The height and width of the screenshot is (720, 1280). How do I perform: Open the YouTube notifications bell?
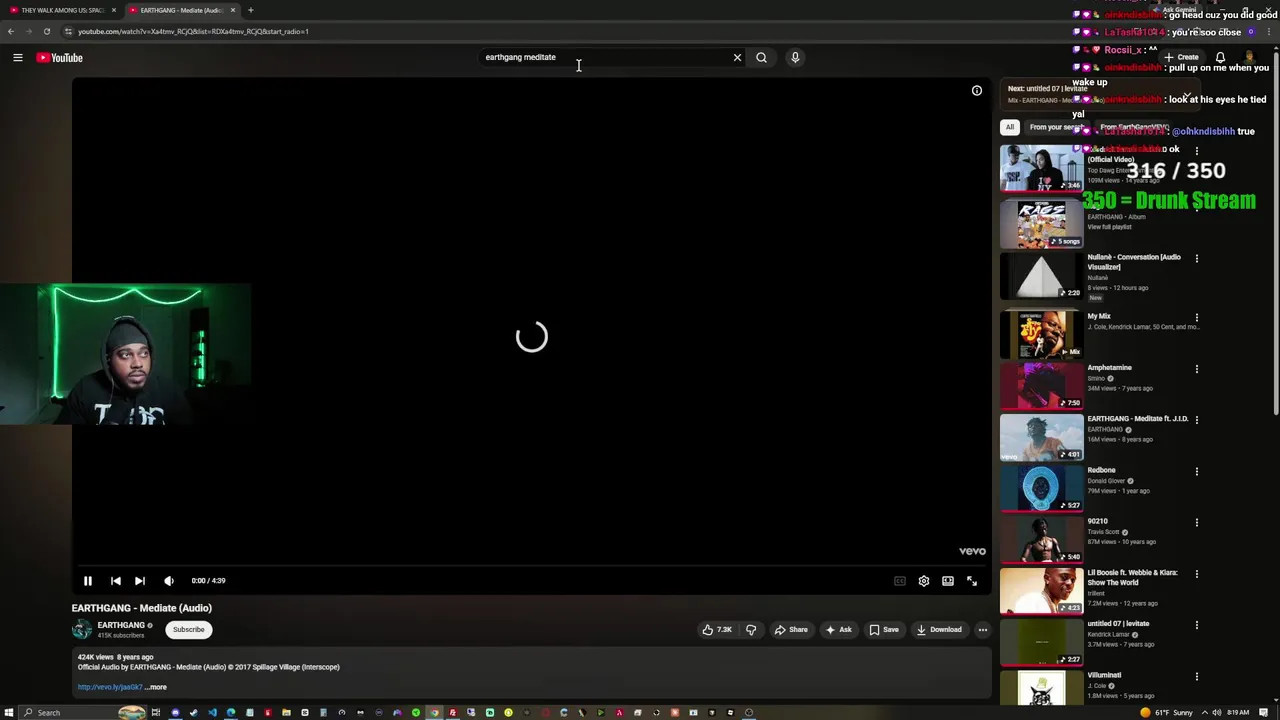pos(1220,57)
